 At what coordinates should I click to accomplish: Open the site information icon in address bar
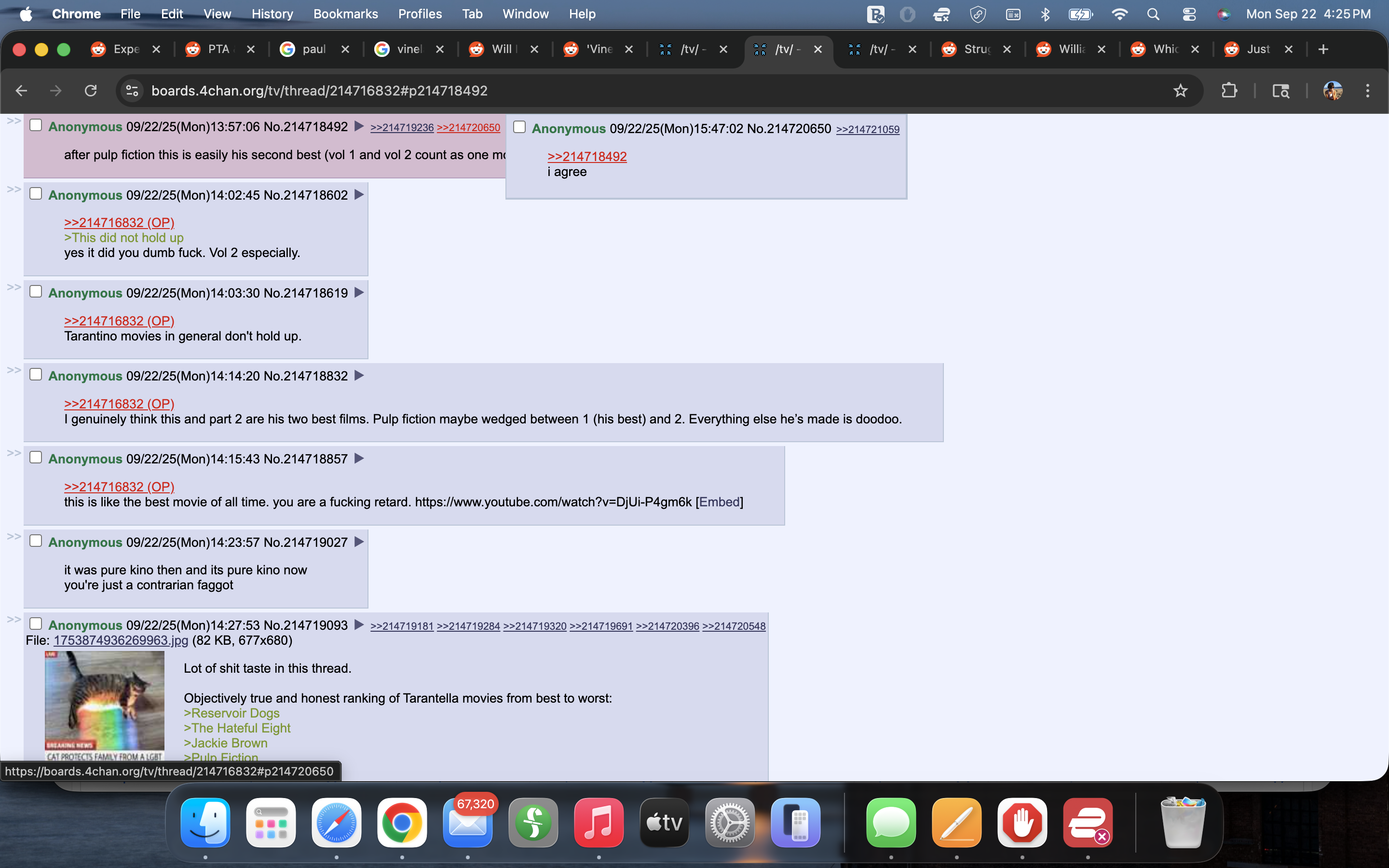point(132,91)
